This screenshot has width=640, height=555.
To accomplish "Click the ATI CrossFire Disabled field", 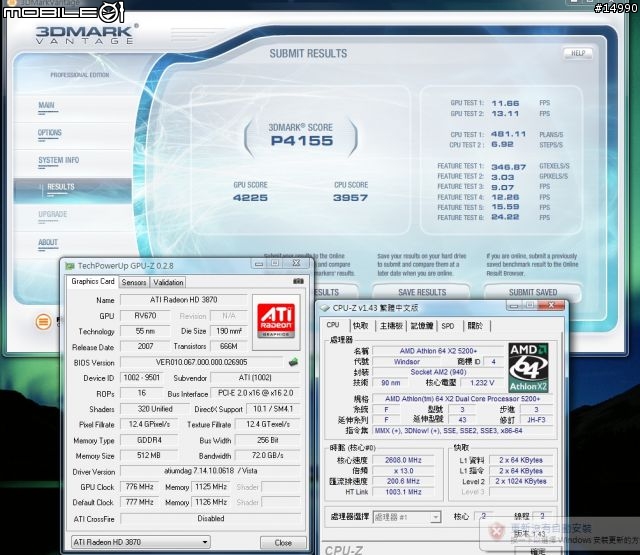I will click(211, 518).
